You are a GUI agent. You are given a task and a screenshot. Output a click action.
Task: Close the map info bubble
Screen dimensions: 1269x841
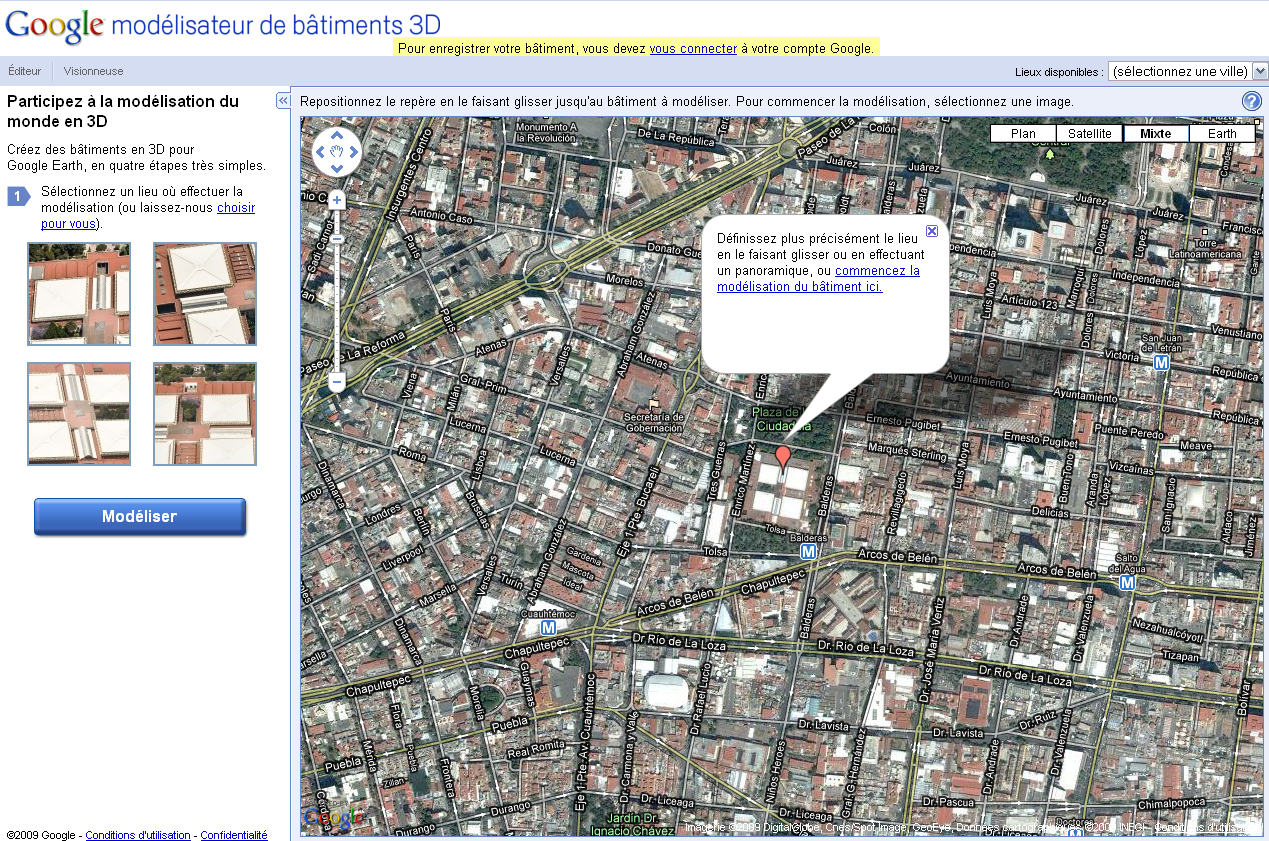[x=932, y=231]
